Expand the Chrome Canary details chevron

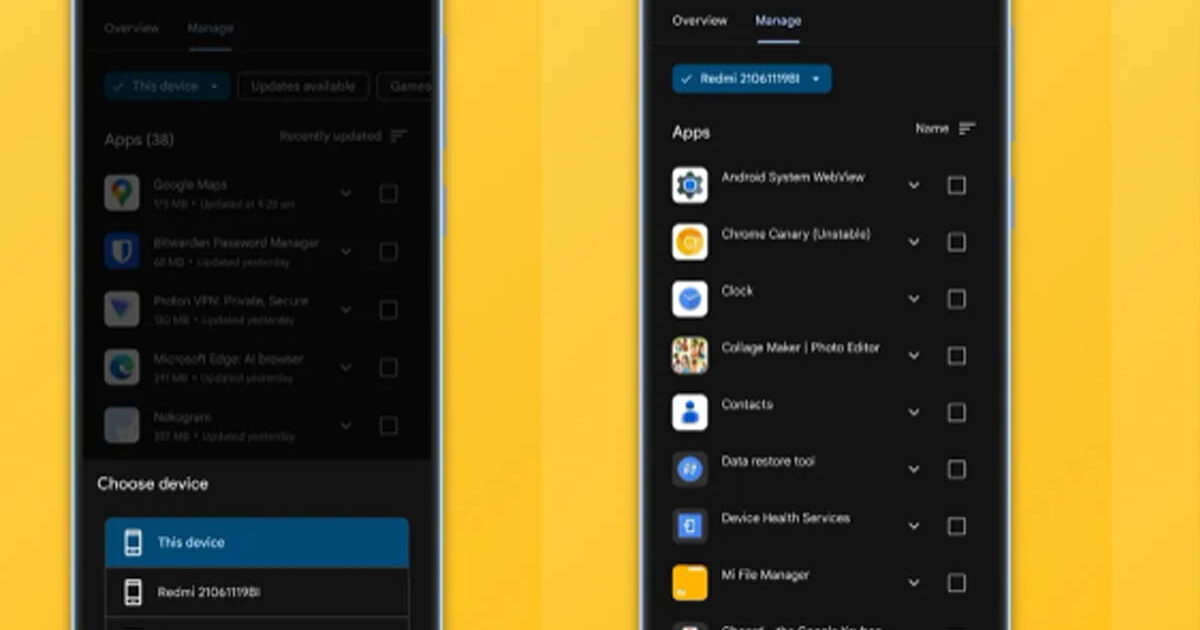[913, 242]
